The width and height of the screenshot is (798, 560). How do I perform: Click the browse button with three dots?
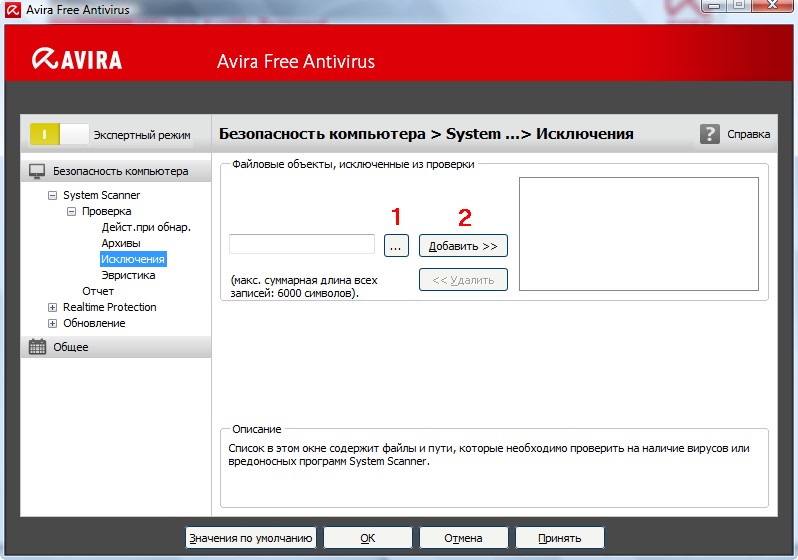coord(396,245)
